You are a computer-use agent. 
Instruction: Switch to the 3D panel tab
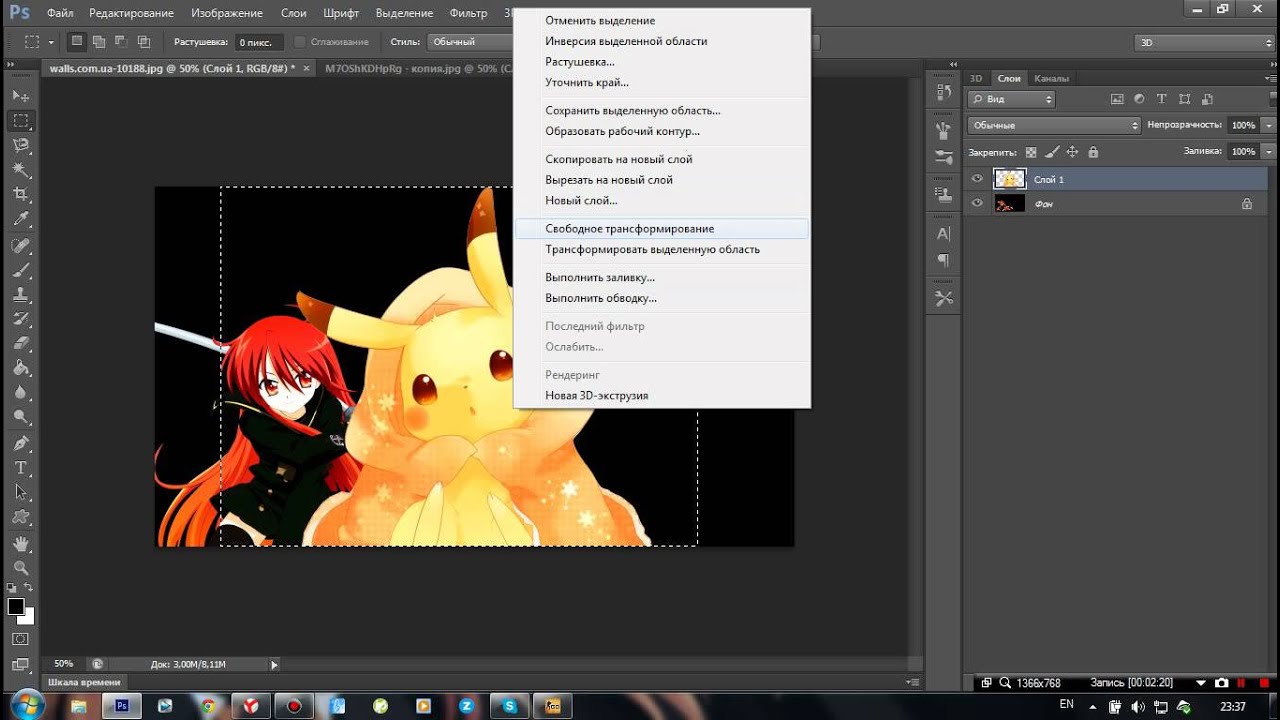(976, 78)
